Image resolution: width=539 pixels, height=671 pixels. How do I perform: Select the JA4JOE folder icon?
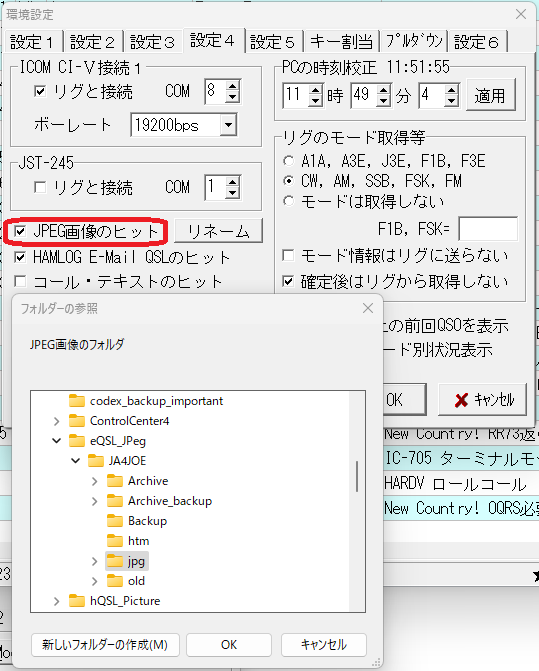tap(96, 461)
